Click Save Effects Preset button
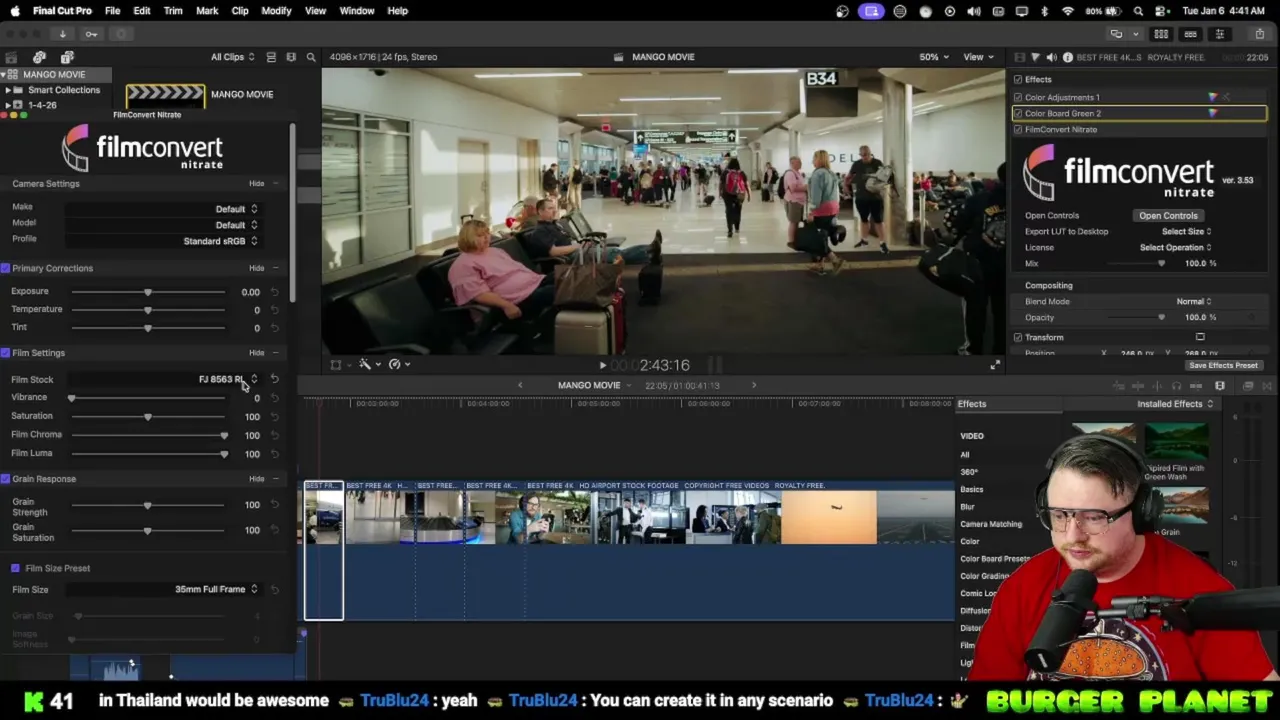Image resolution: width=1280 pixels, height=720 pixels. (1223, 365)
